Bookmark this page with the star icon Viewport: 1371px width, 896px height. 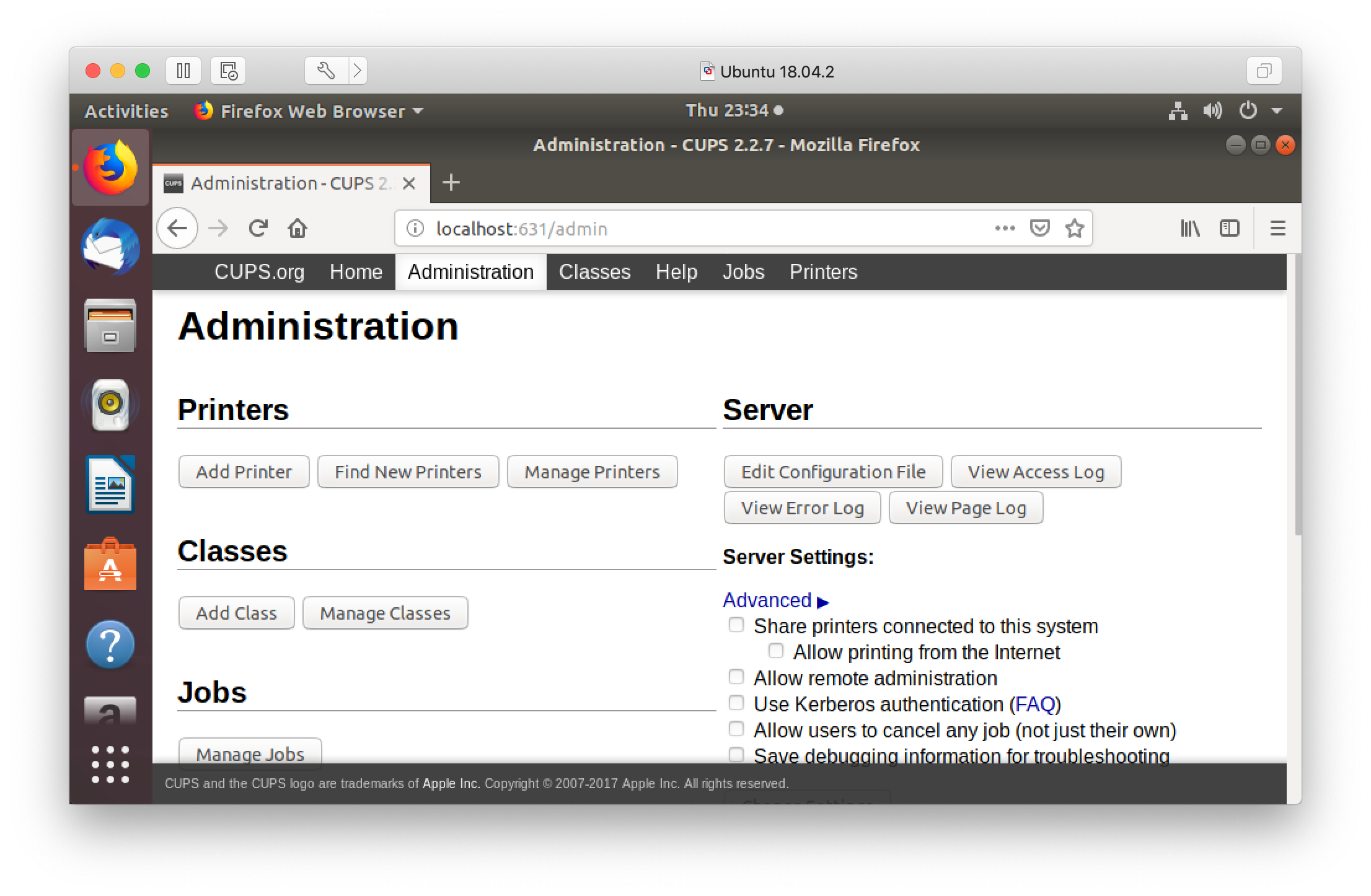pyautogui.click(x=1074, y=229)
